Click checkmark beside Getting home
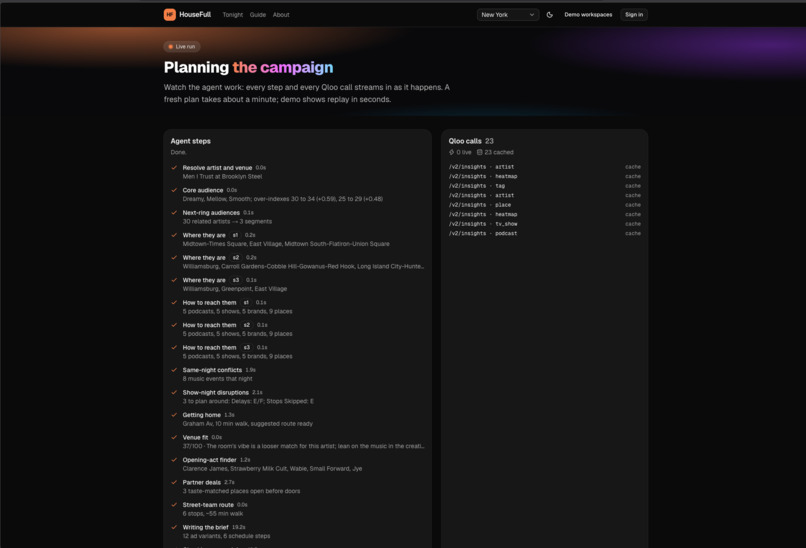This screenshot has height=548, width=806. pyautogui.click(x=174, y=415)
